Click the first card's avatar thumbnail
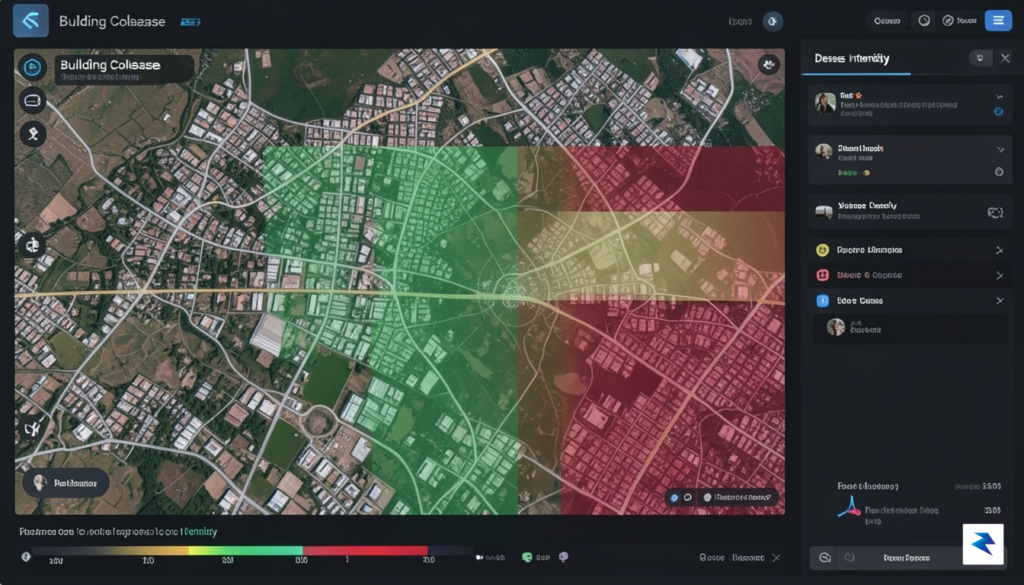The height and width of the screenshot is (585, 1024). [825, 103]
